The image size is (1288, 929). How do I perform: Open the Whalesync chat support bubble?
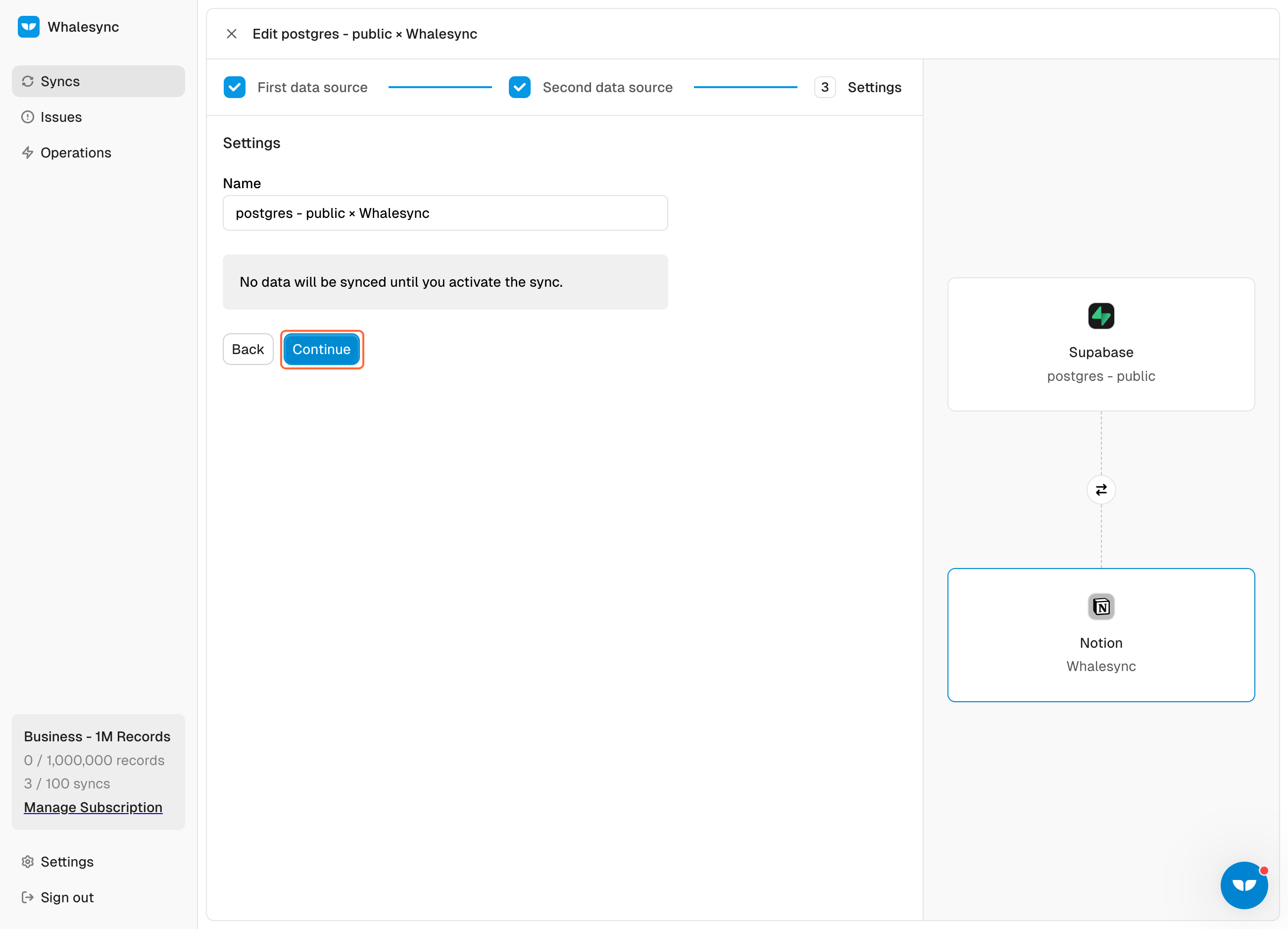coord(1244,885)
